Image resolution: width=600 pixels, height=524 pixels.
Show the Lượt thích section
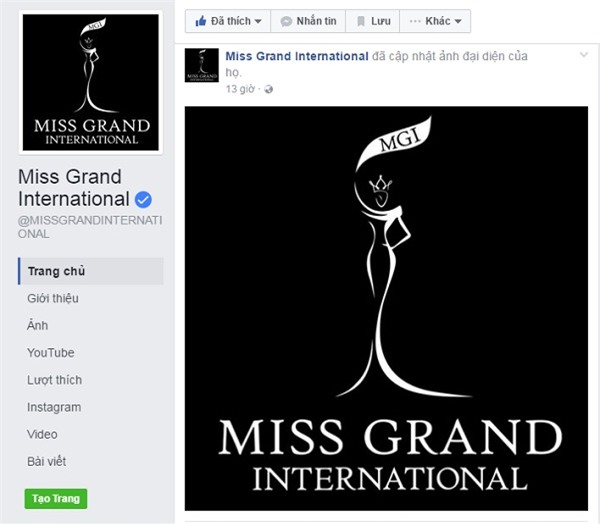(54, 380)
